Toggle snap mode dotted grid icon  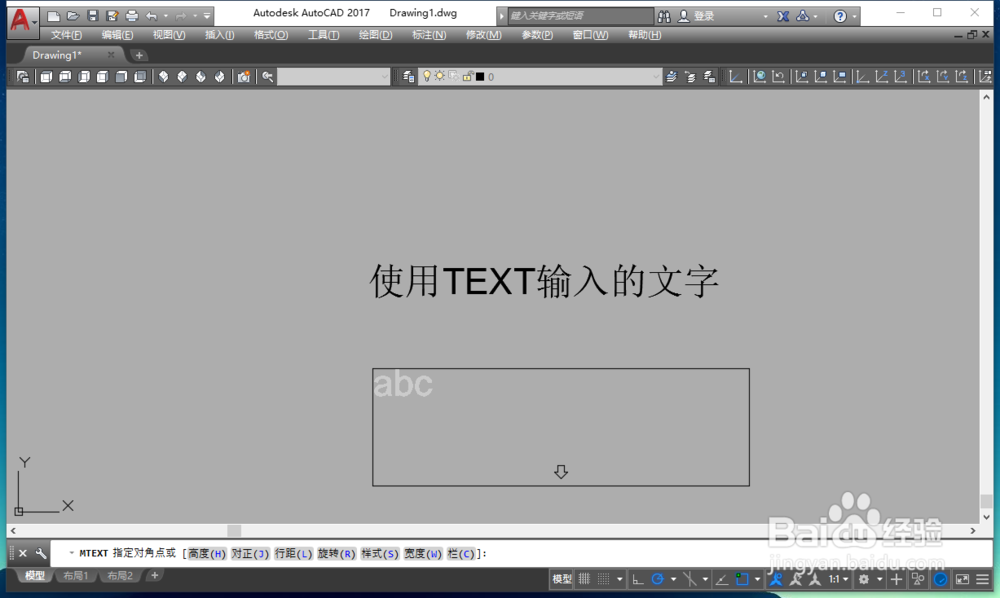(x=603, y=579)
